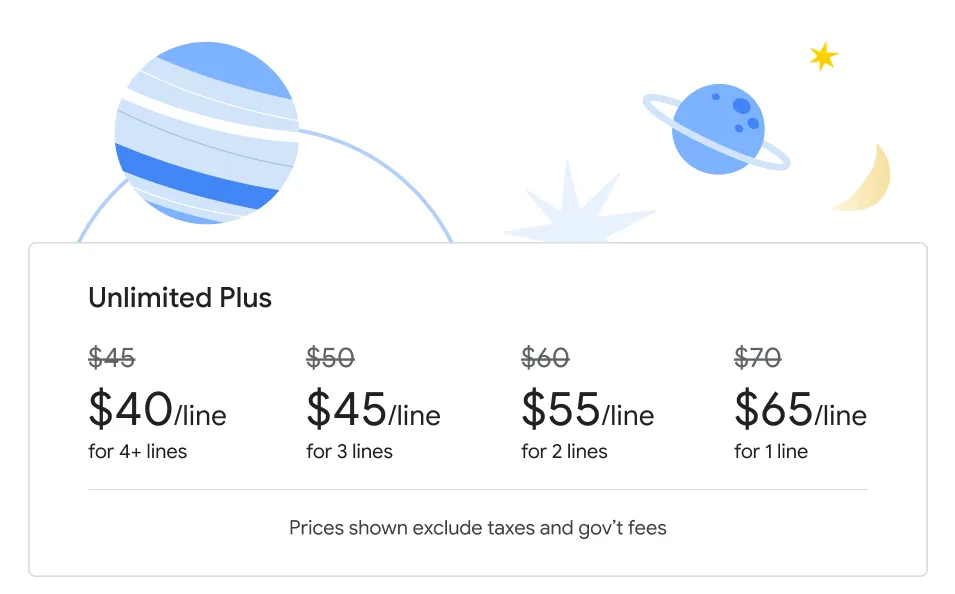Click the 'for 3 lines' label
The width and height of the screenshot is (955, 594).
tap(349, 451)
